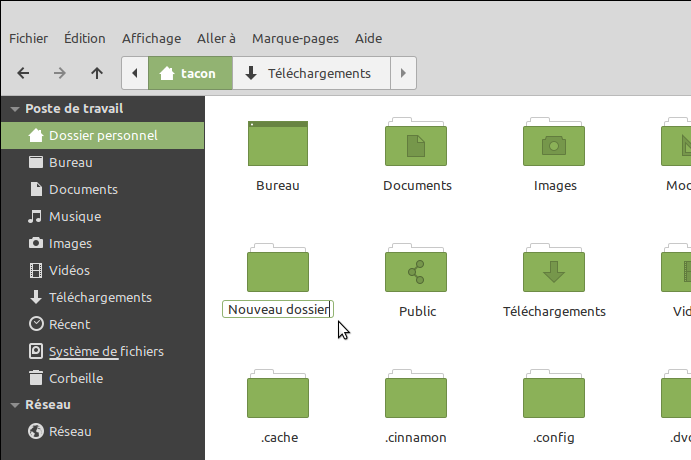Image resolution: width=691 pixels, height=460 pixels.
Task: Open the Images folder icon
Action: 554,143
